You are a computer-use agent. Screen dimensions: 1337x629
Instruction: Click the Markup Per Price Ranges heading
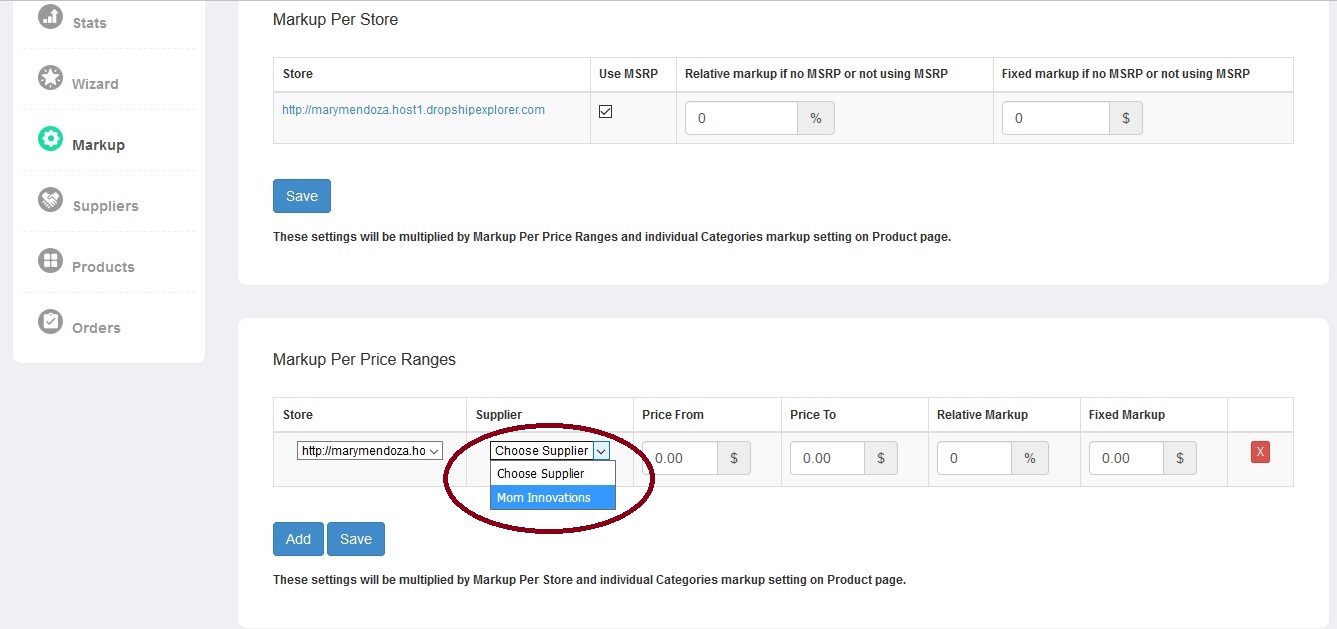pyautogui.click(x=364, y=360)
